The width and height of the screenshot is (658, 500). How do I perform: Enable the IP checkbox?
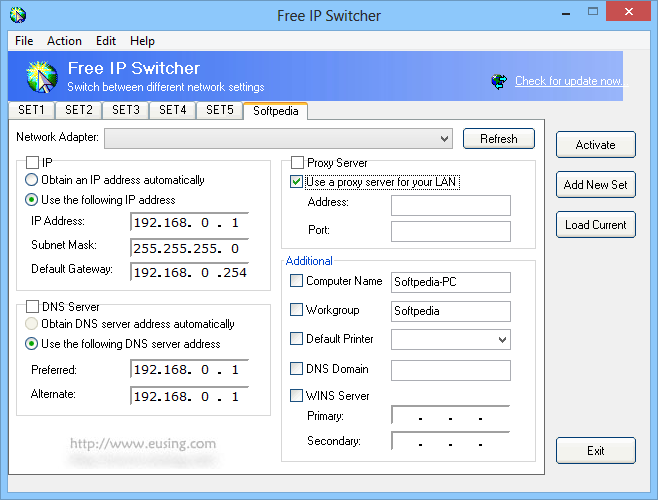coord(32,162)
